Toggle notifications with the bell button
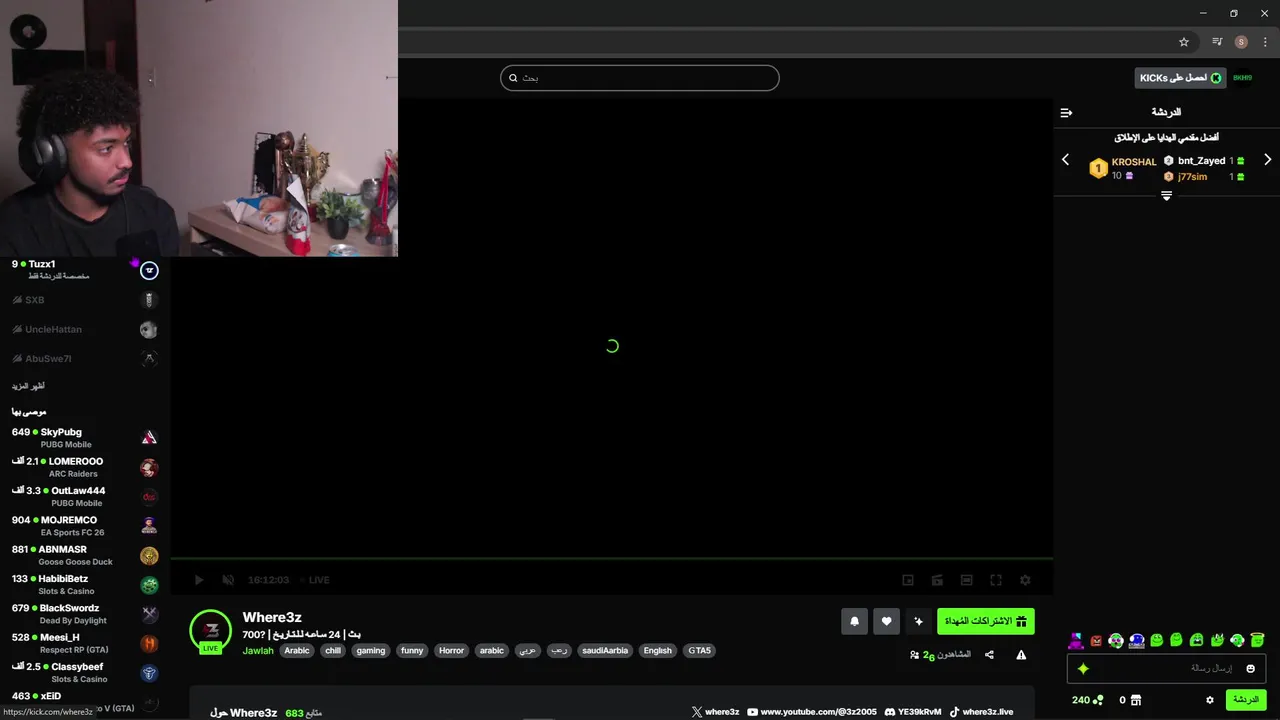 coord(854,621)
